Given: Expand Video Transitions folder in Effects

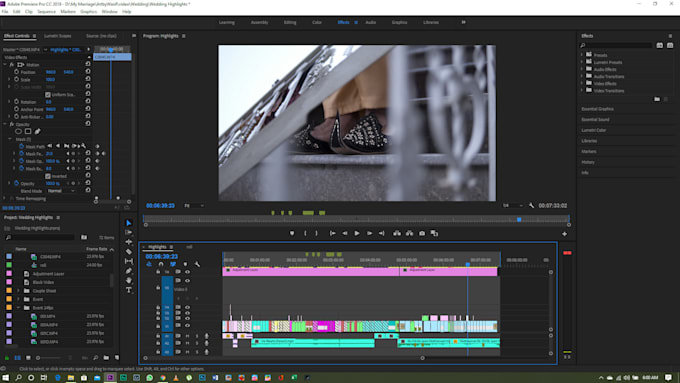Looking at the screenshot, I should pyautogui.click(x=582, y=91).
